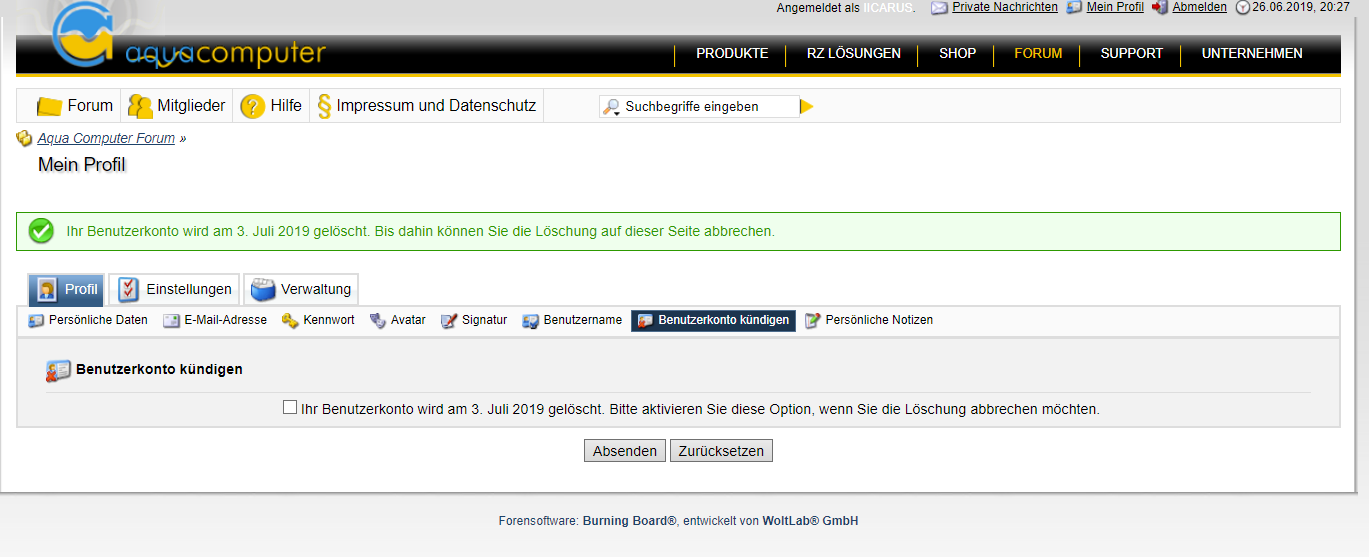The height and width of the screenshot is (557, 1369).
Task: Click the clock icon beside the date
Action: pos(1243,7)
